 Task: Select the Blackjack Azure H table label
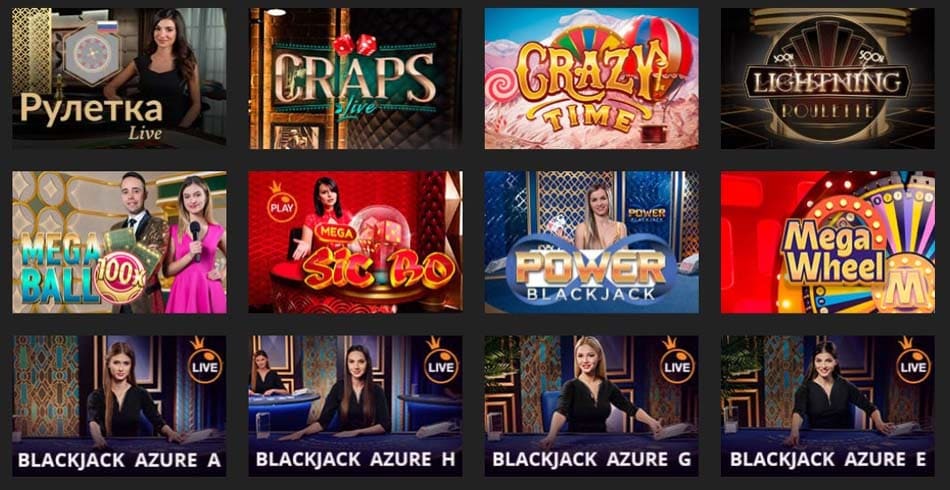coord(356,460)
